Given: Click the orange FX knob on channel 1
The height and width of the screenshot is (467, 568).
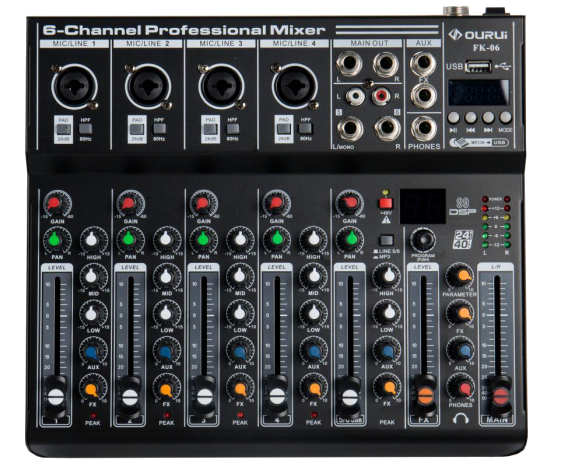Looking at the screenshot, I should pyautogui.click(x=93, y=388).
